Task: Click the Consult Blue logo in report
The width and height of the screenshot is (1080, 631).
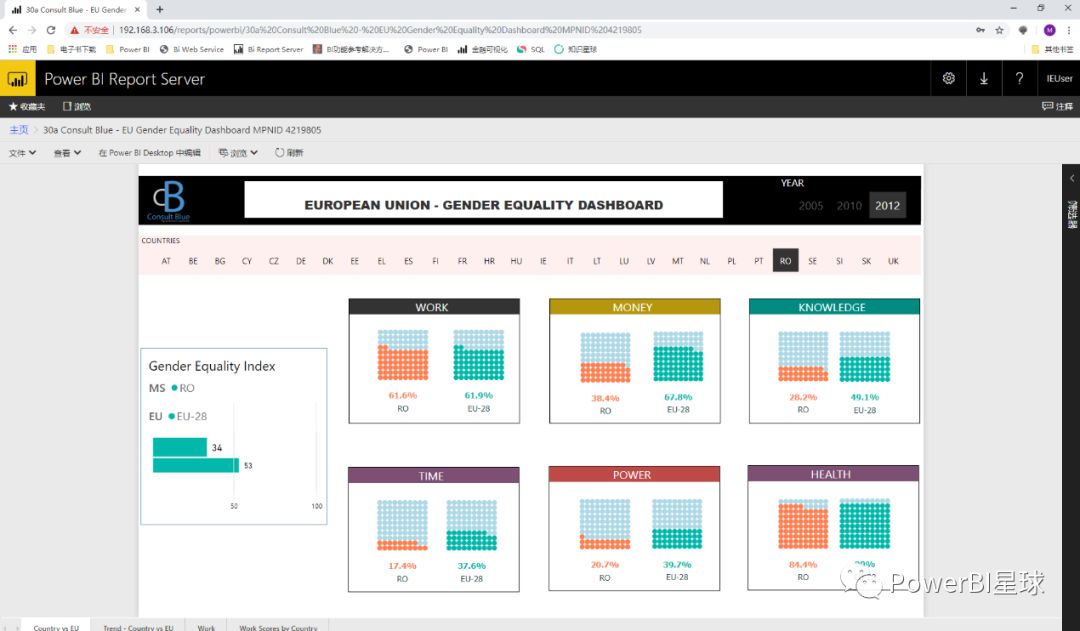Action: 168,200
